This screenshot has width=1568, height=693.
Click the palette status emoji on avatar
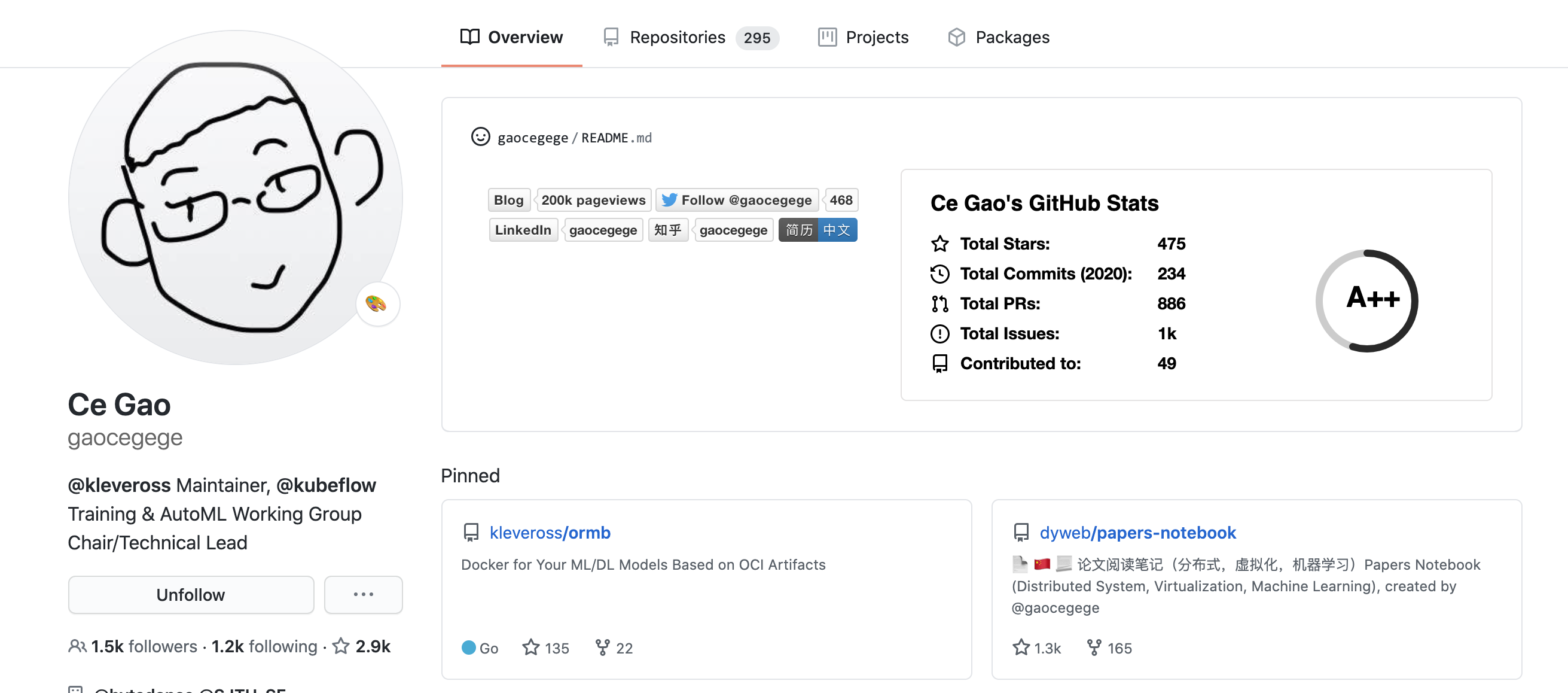tap(376, 303)
